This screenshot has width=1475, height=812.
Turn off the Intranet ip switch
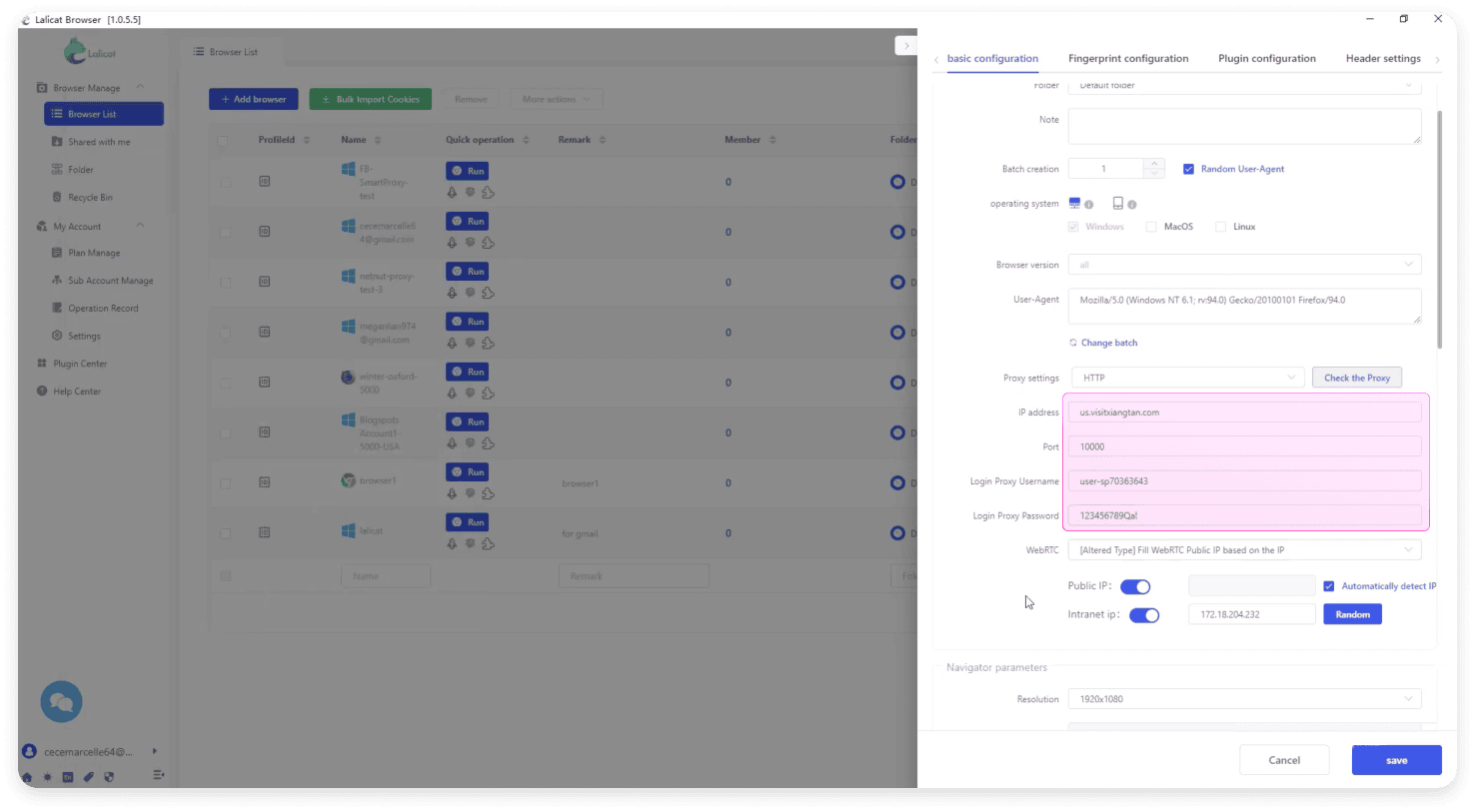1144,615
